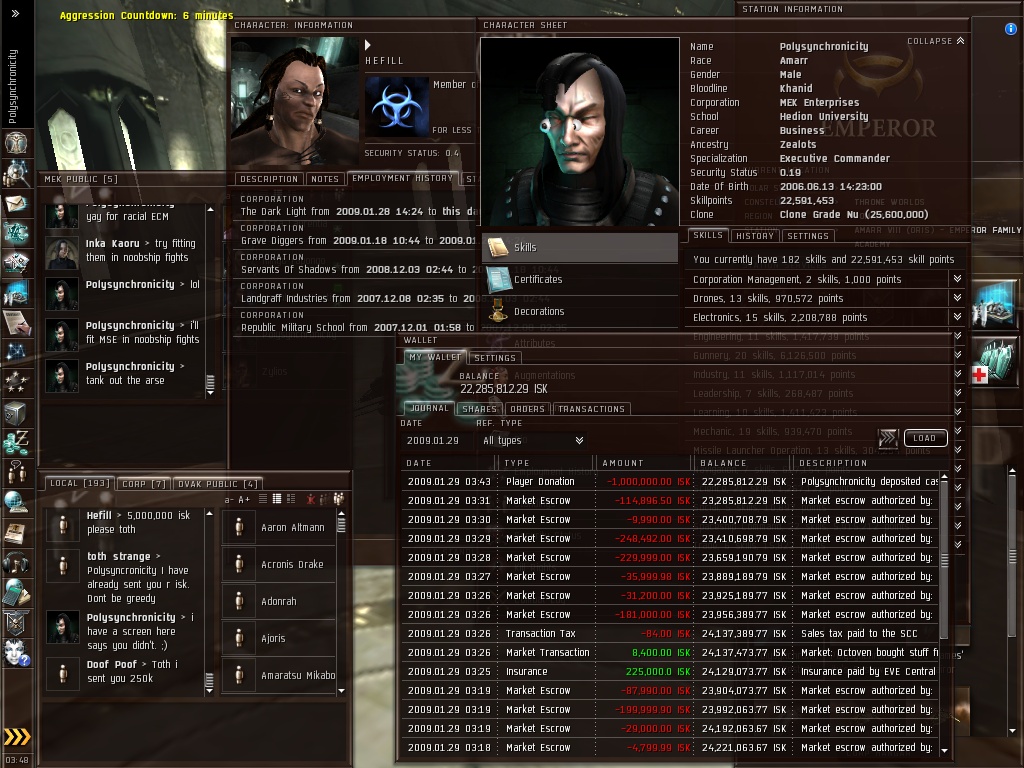Expand the Electronics skill group
Viewport: 1024px width, 768px height.
[957, 317]
